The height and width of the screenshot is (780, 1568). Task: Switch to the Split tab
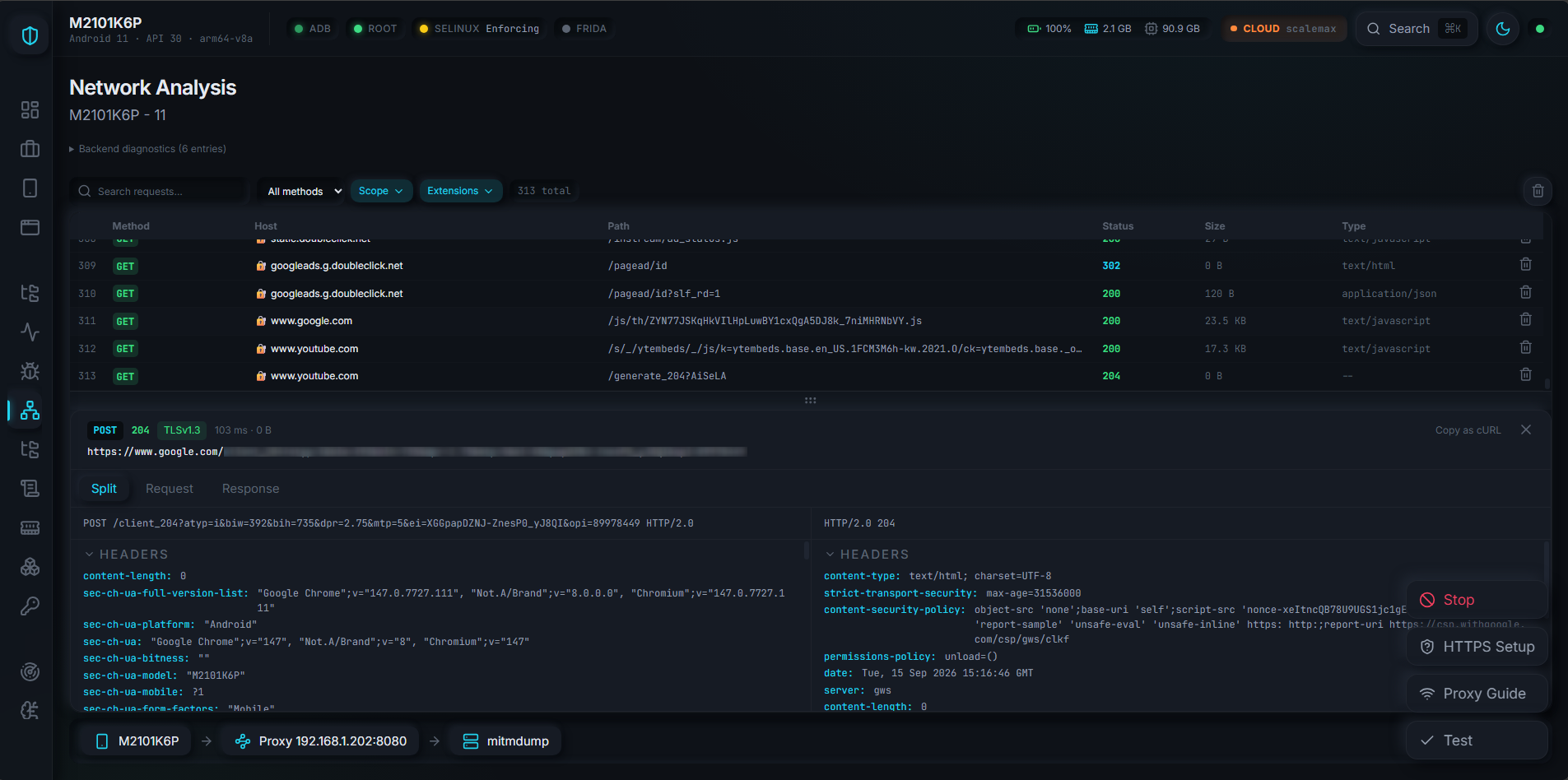tap(104, 489)
